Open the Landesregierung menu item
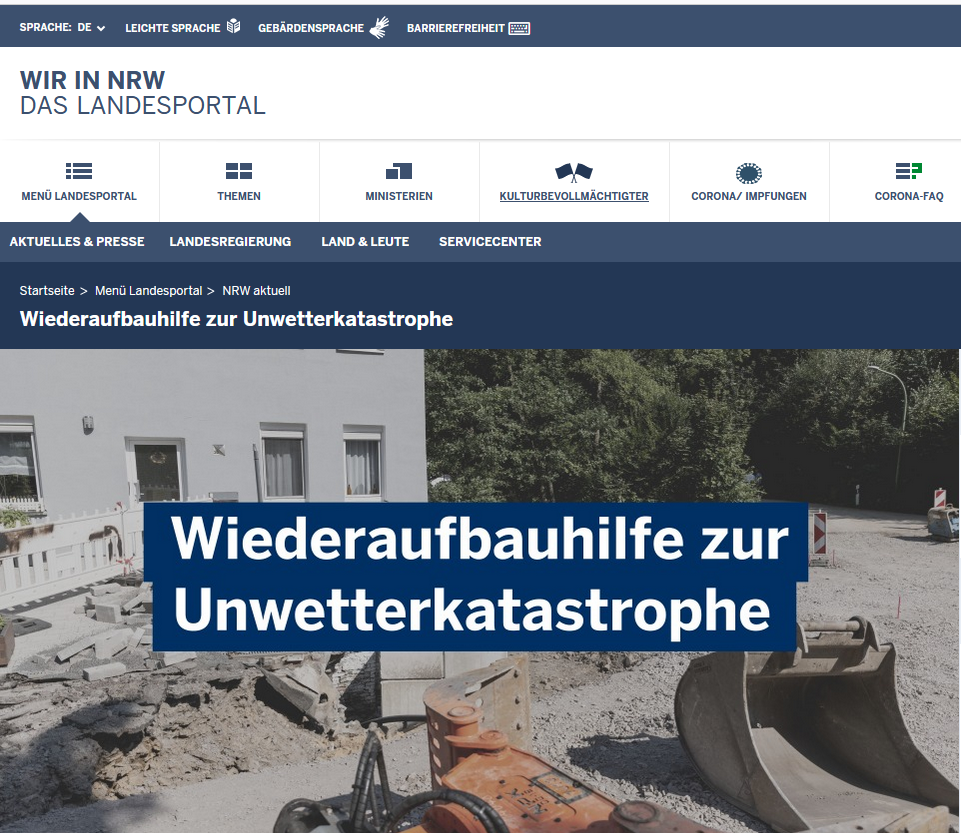 230,242
